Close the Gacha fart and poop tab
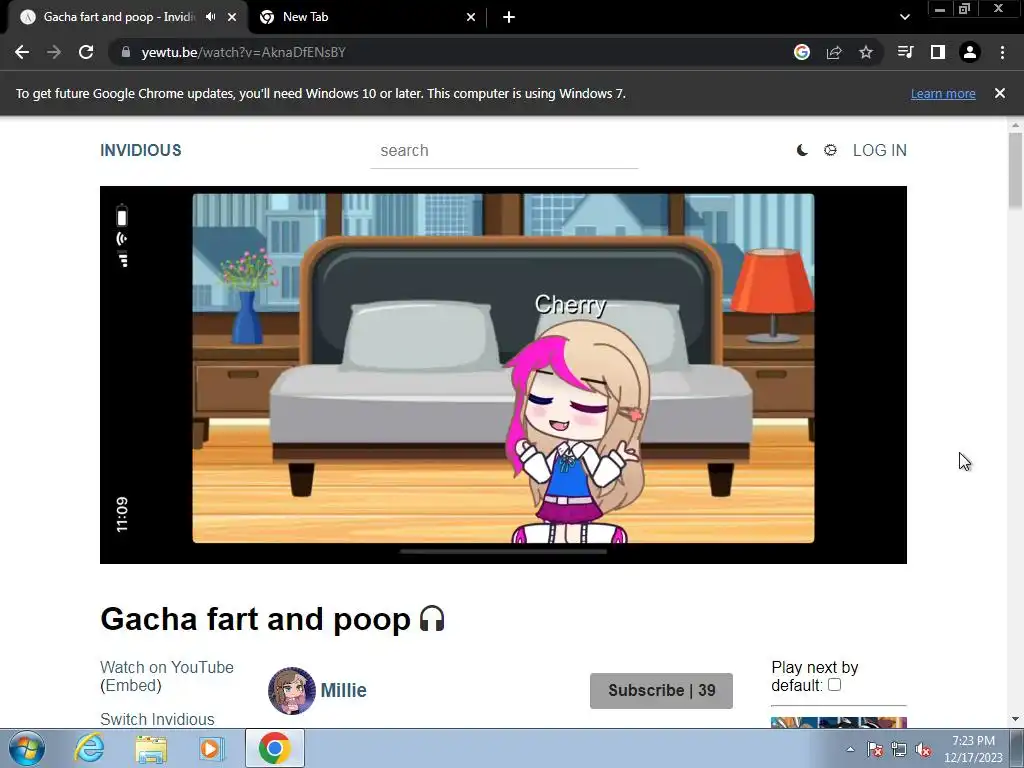Viewport: 1024px width, 768px height. coord(232,17)
